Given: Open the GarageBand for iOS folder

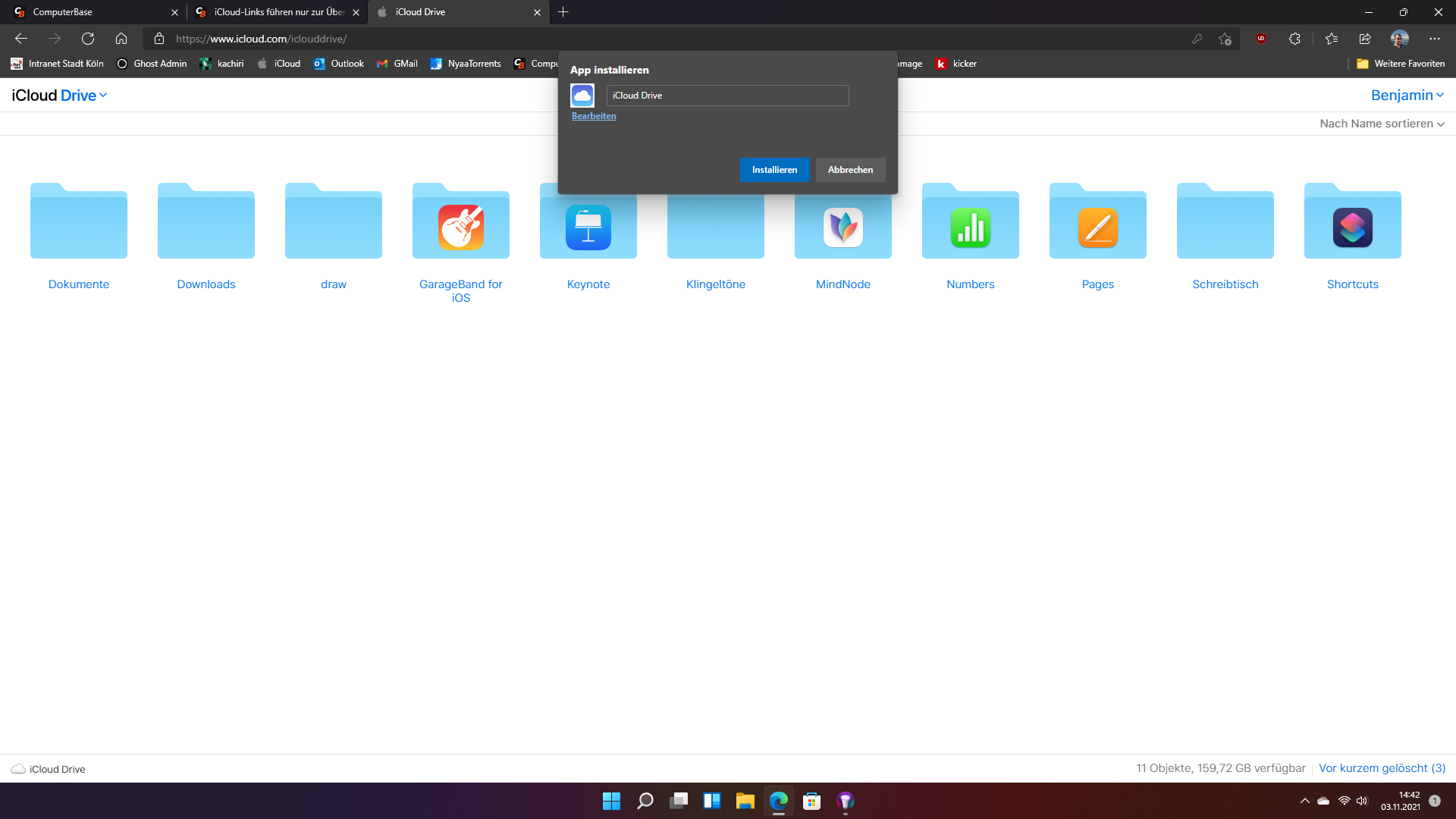Looking at the screenshot, I should point(461,227).
